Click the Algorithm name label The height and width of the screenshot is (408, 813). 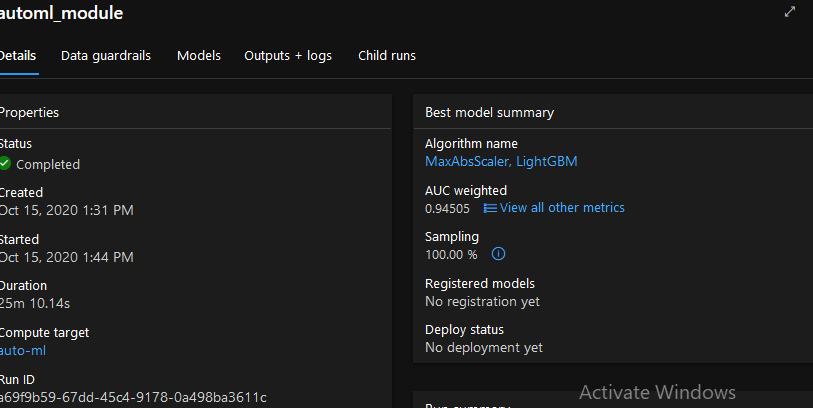coord(471,144)
